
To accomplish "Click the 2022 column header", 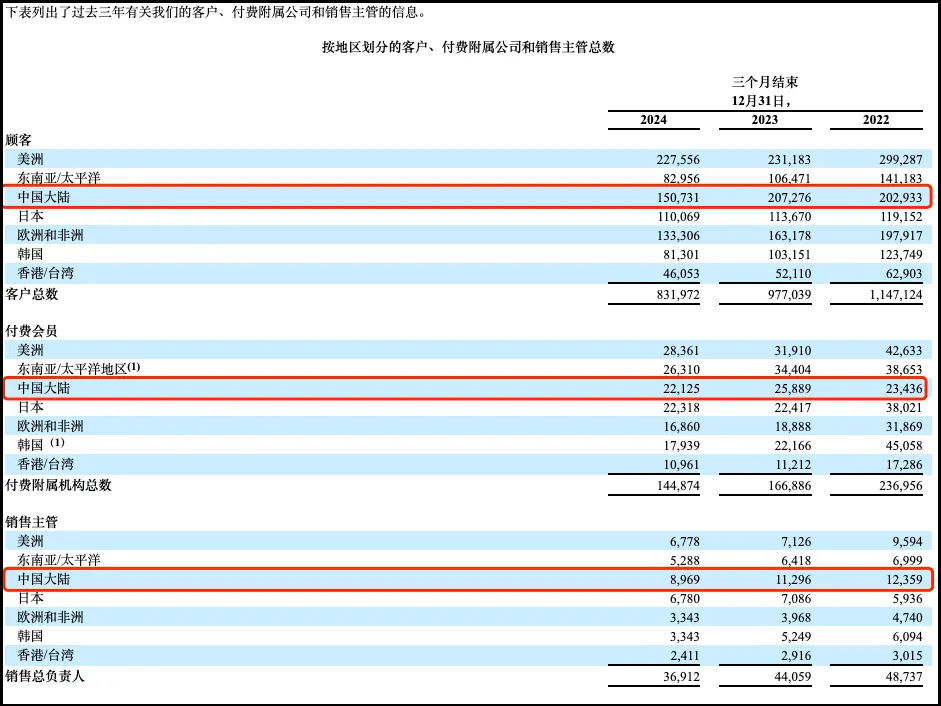I will point(876,119).
